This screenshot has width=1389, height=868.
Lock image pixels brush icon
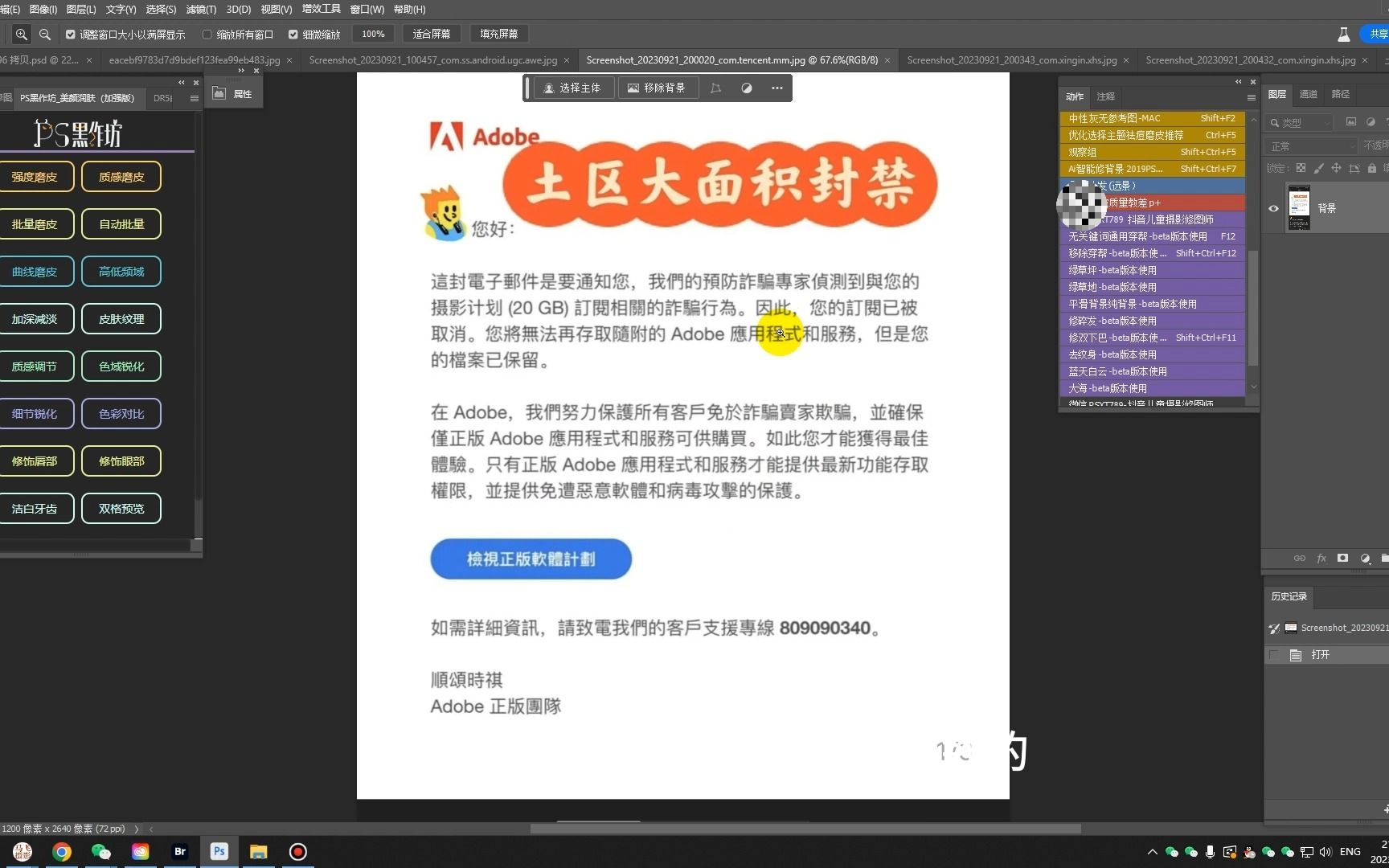[1318, 168]
